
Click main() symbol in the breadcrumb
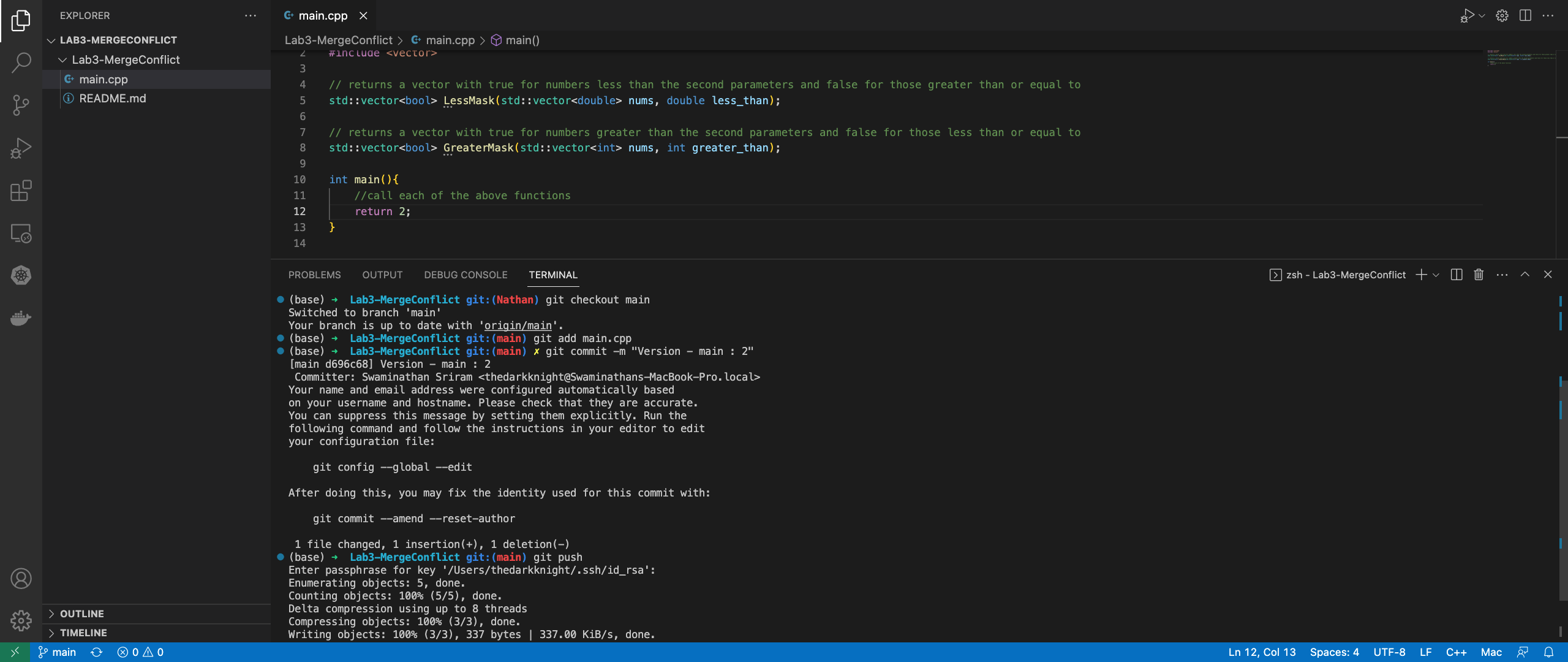point(516,40)
